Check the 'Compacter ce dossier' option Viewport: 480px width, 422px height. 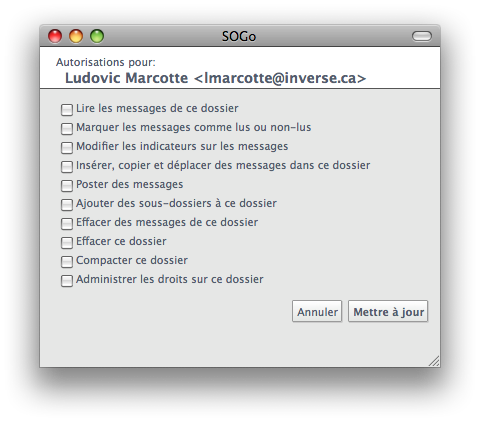tap(67, 261)
